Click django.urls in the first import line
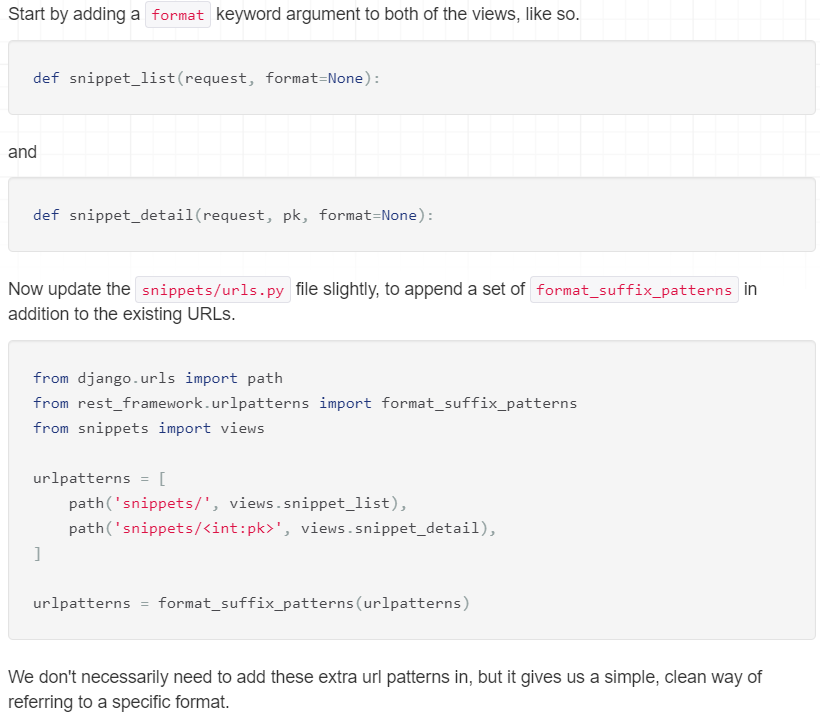Screen dimensions: 820x723 (127, 378)
